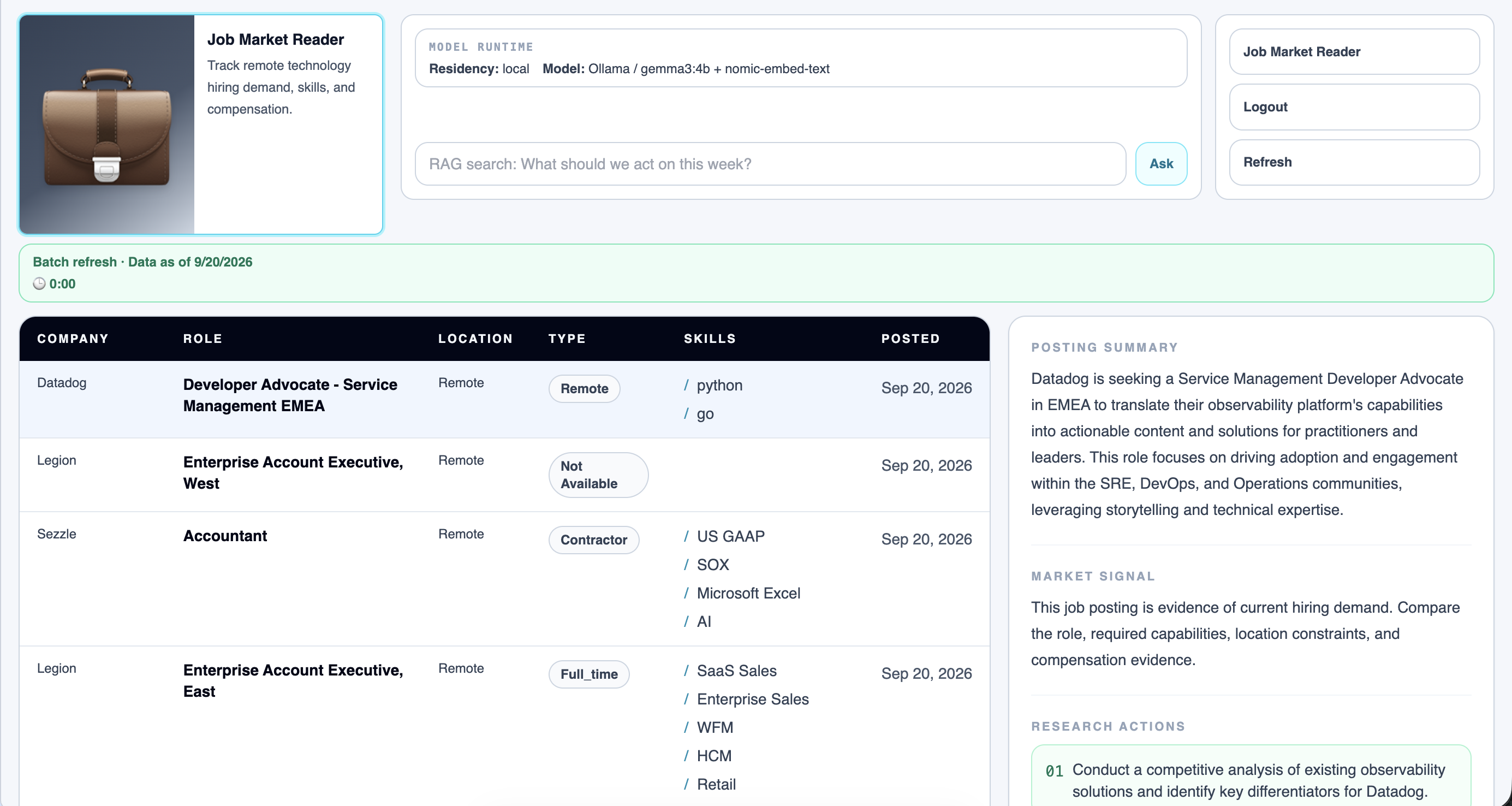Click the Sezzle company cell

pos(56,534)
